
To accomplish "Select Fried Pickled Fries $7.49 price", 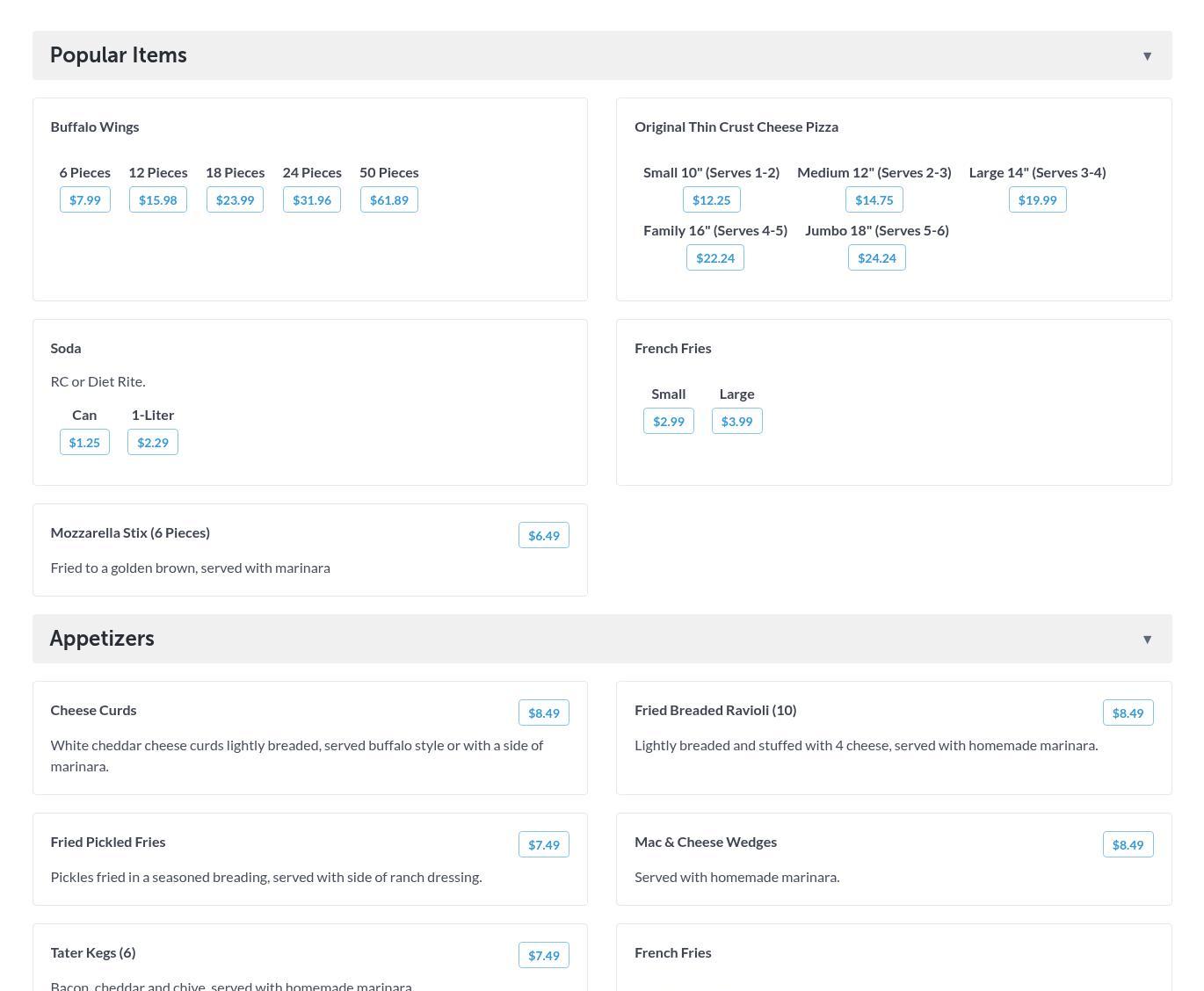I will (543, 845).
